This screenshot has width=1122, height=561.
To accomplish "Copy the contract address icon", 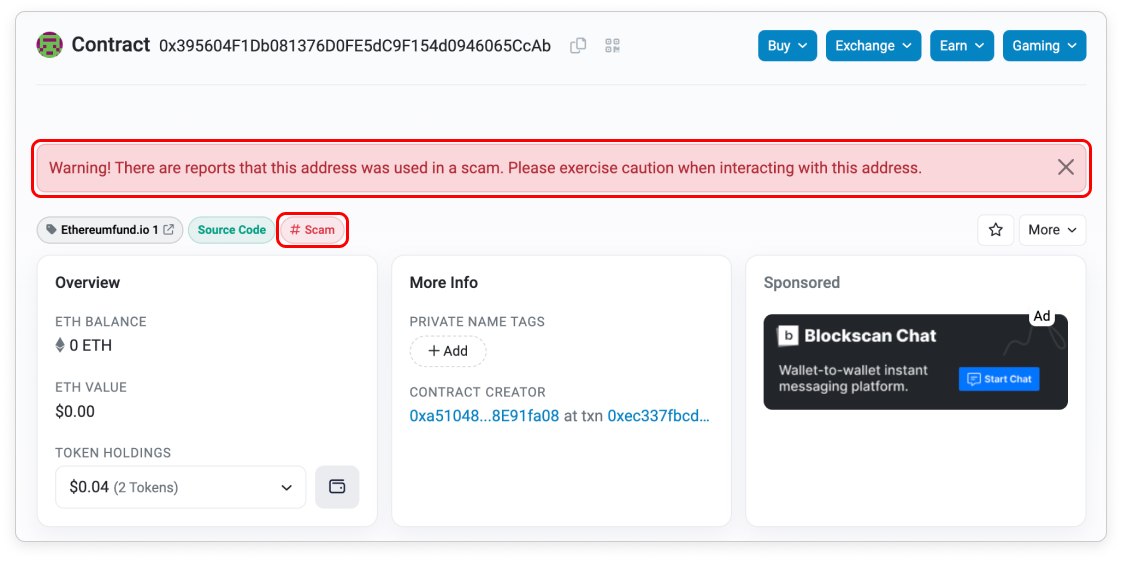I will 578,46.
